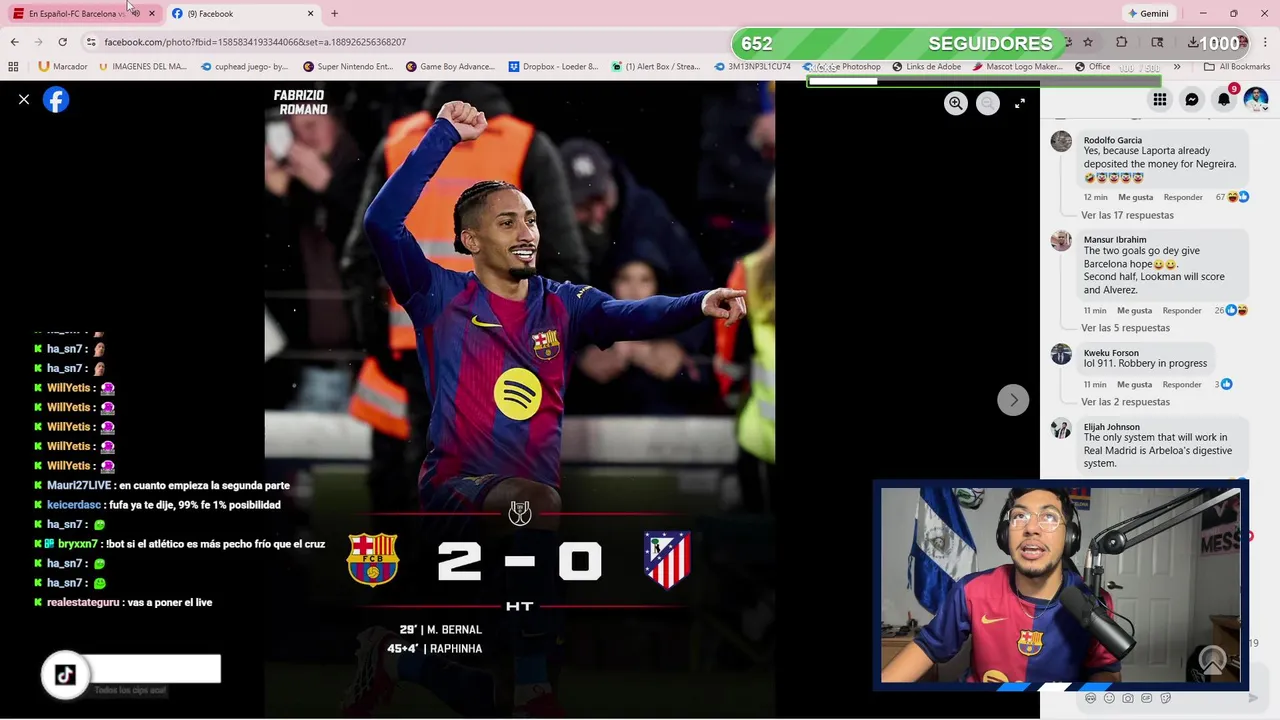The width and height of the screenshot is (1280, 720).
Task: Open IMAGENES DEL MA... bookmark
Action: (x=143, y=67)
